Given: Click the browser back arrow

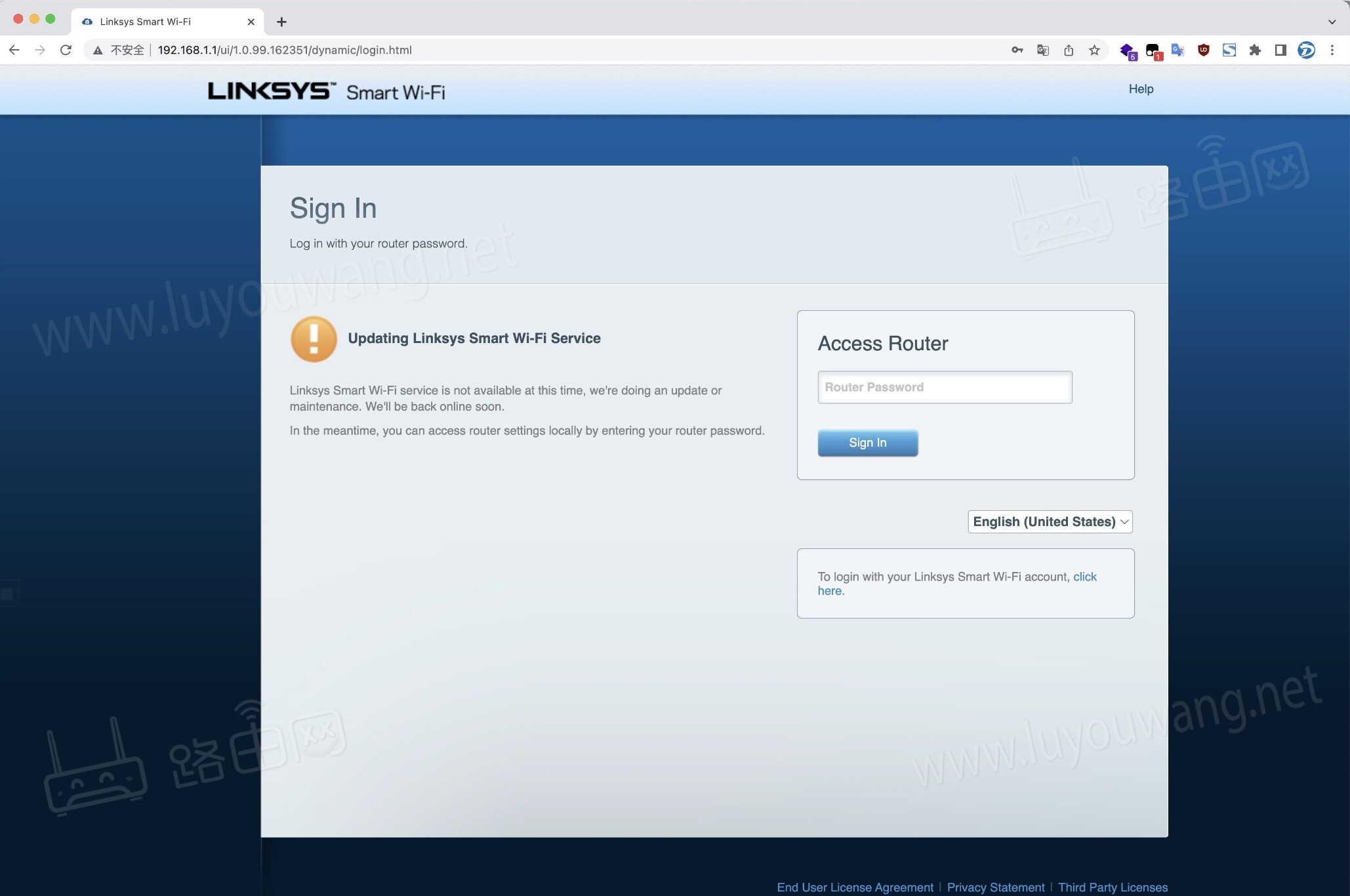Looking at the screenshot, I should pos(14,50).
